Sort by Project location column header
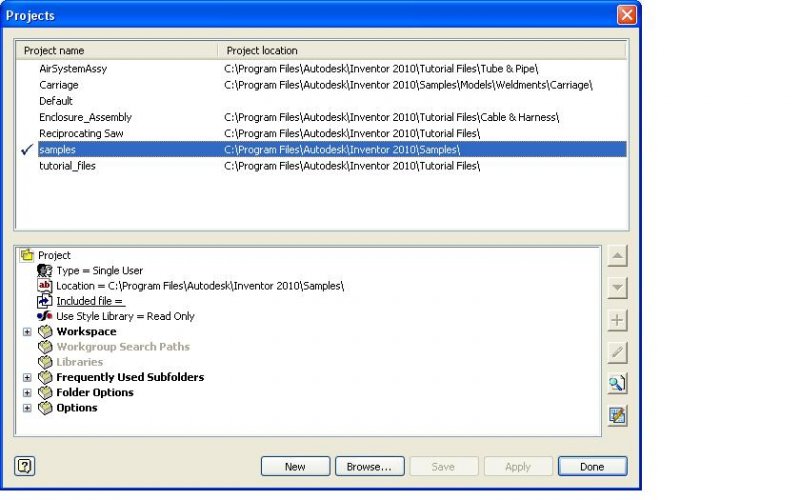This screenshot has height=500, width=800. pyautogui.click(x=422, y=51)
